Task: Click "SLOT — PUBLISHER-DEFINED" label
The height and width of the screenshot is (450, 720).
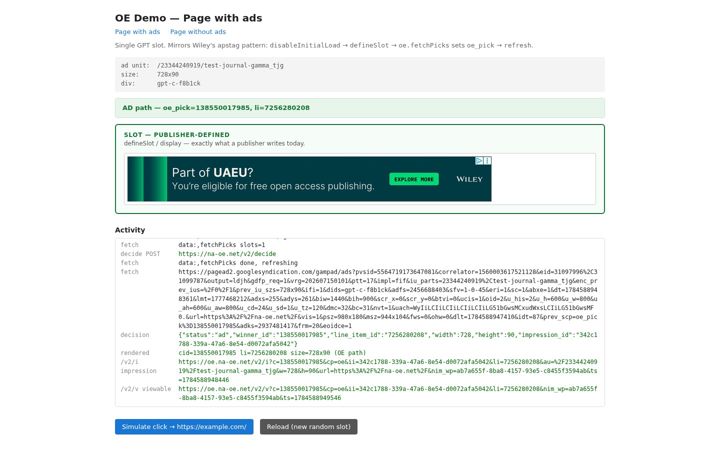Action: [177, 135]
